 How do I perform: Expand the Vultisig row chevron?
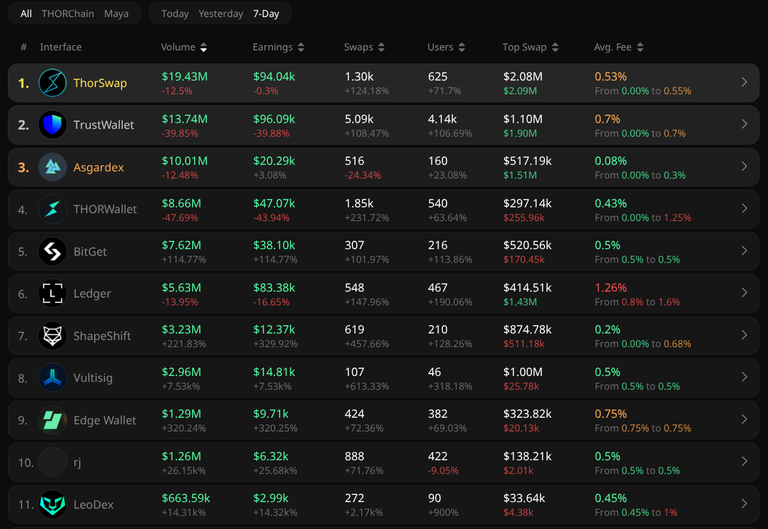point(744,377)
